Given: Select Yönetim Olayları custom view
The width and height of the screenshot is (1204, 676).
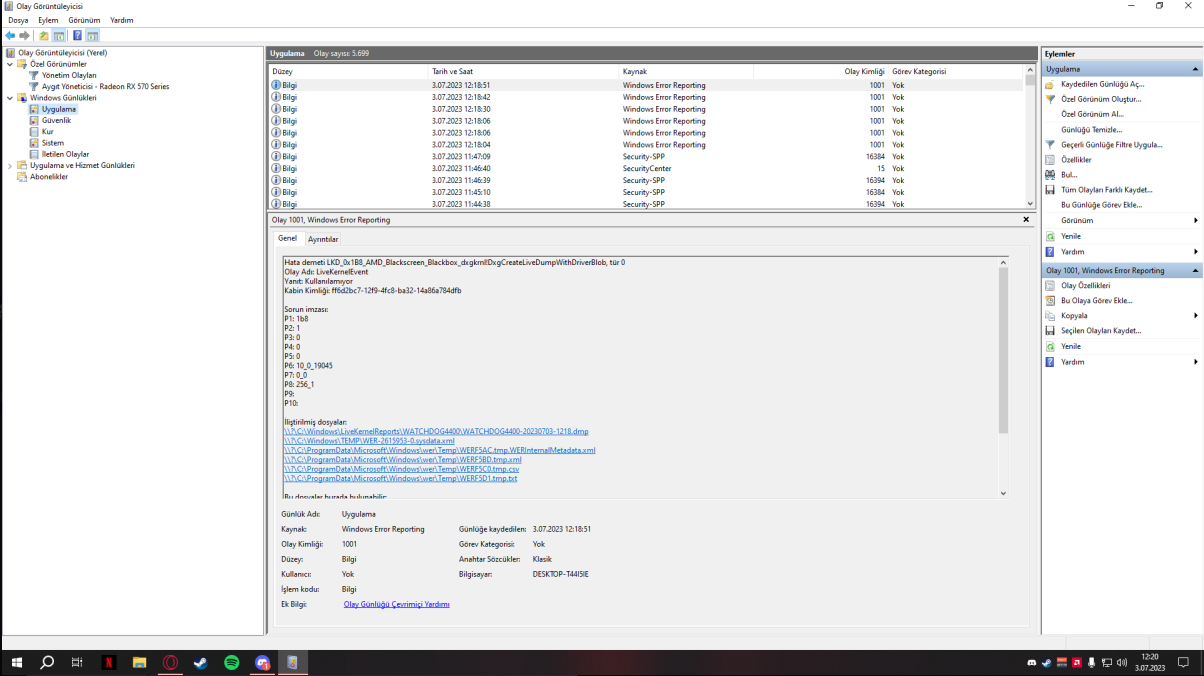Looking at the screenshot, I should (69, 75).
